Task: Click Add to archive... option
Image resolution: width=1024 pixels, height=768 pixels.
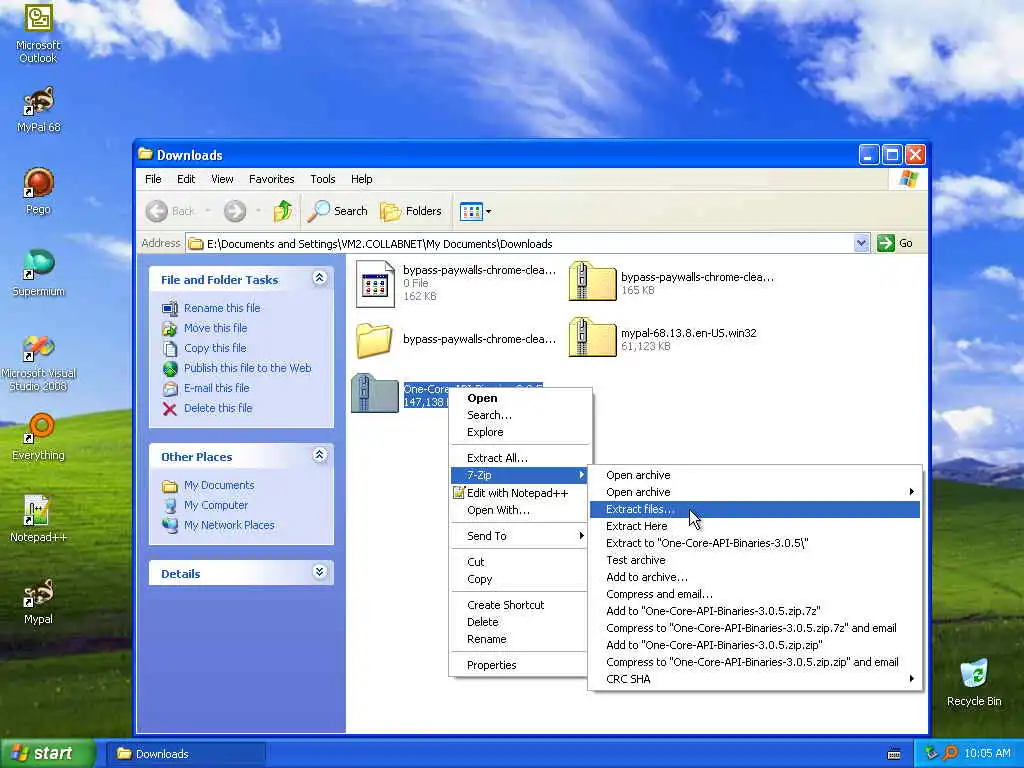Action: click(754, 577)
